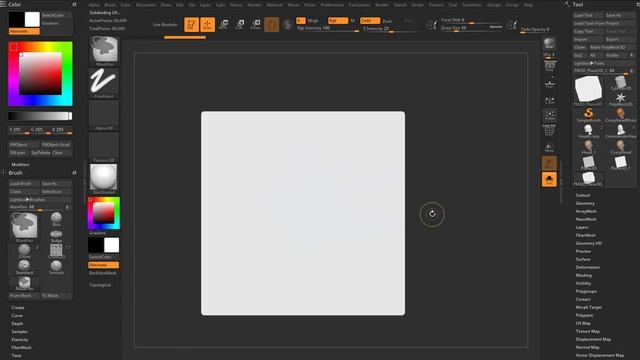Select the SimpleBrush tool thumbnail
The height and width of the screenshot is (360, 640).
click(x=589, y=115)
